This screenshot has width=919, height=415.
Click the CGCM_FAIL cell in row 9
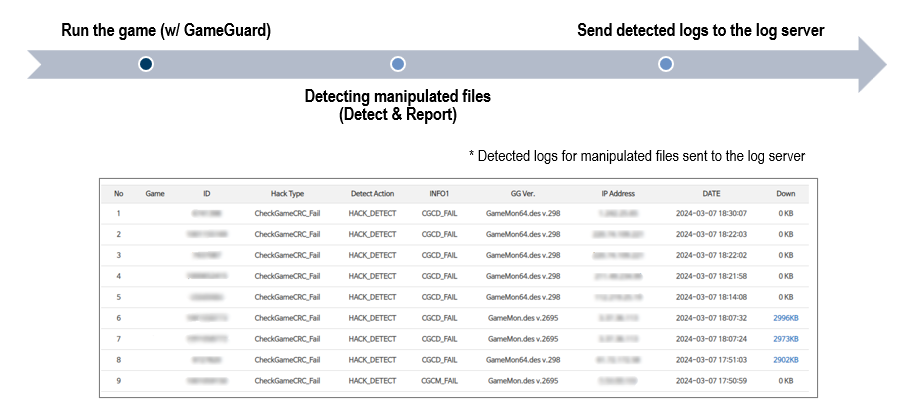point(439,381)
